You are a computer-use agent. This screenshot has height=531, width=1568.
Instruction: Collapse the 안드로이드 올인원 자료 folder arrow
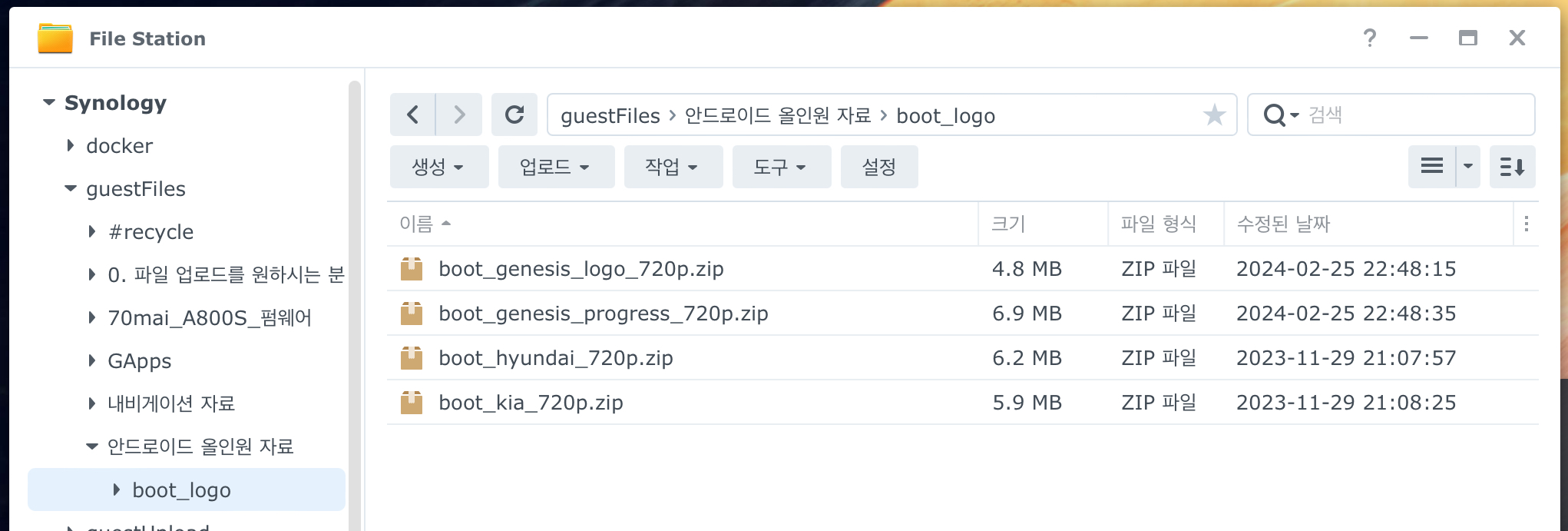(x=92, y=446)
